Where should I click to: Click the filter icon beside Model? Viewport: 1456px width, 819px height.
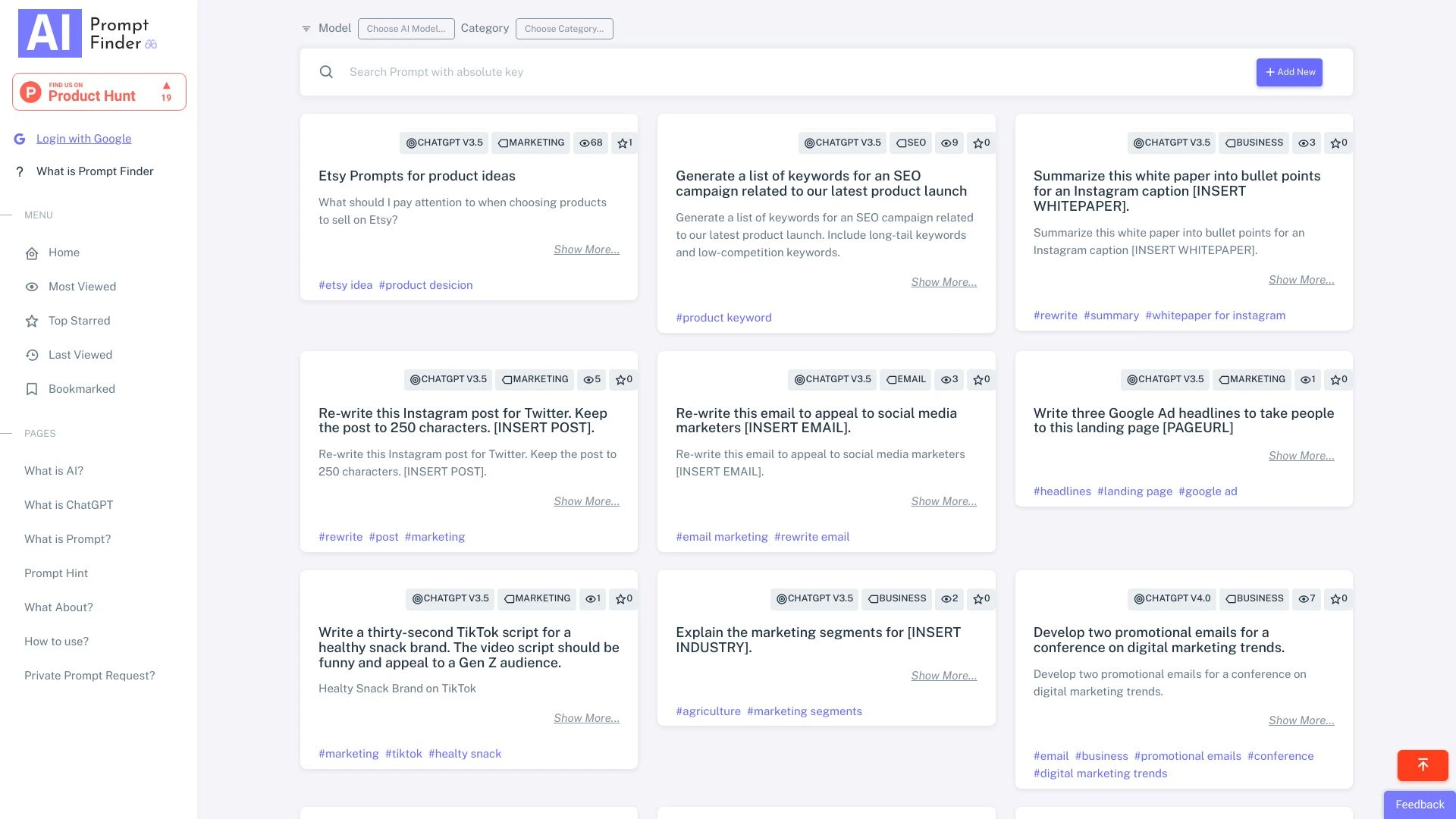click(306, 28)
